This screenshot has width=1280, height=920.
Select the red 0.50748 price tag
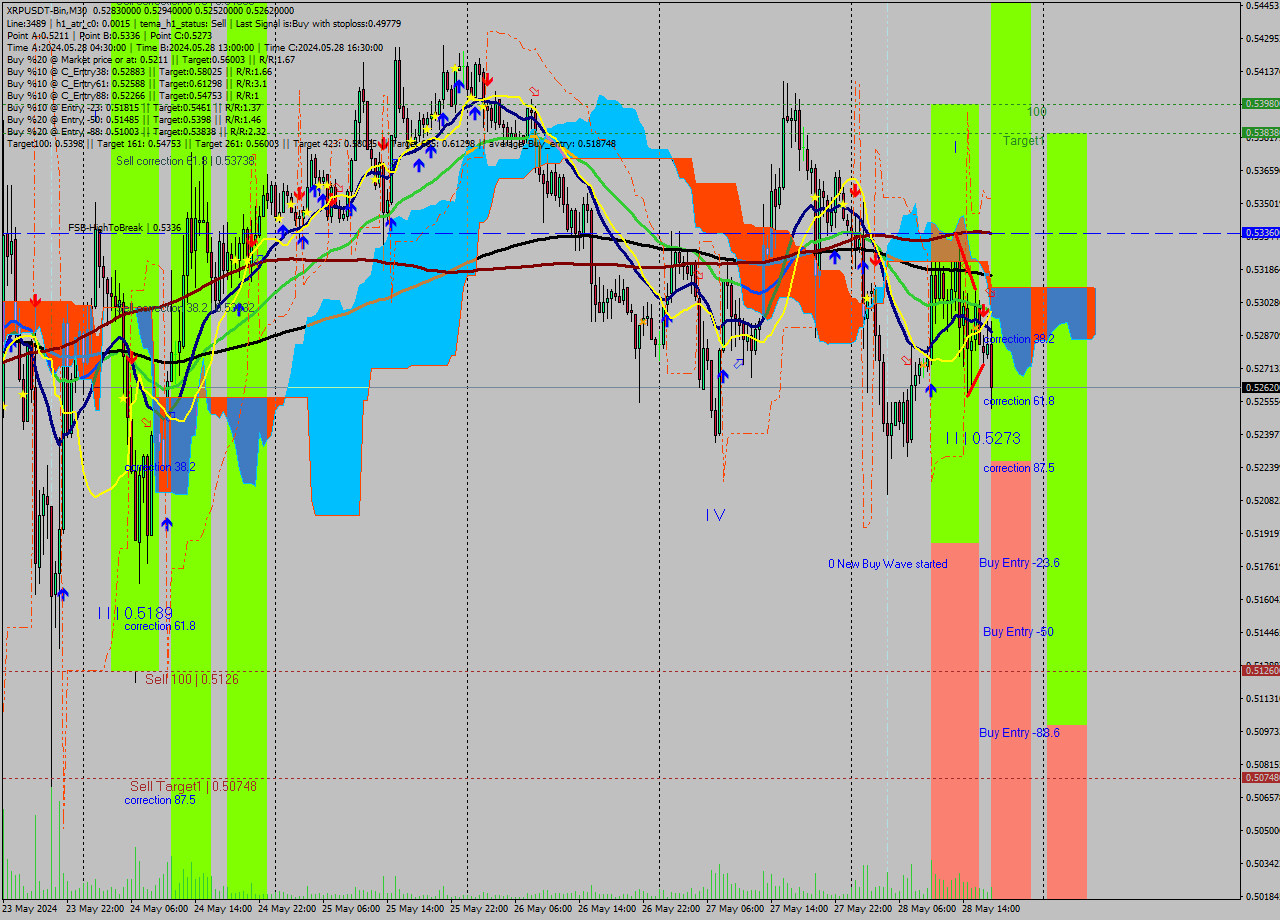click(x=1260, y=777)
